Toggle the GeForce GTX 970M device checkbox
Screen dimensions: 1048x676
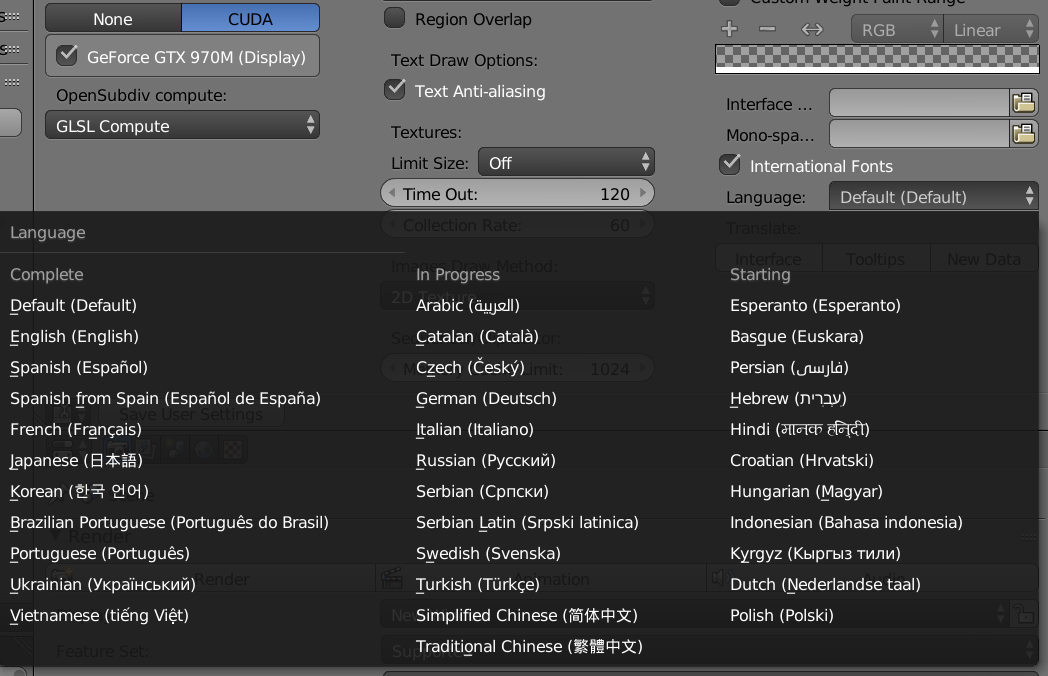(67, 56)
